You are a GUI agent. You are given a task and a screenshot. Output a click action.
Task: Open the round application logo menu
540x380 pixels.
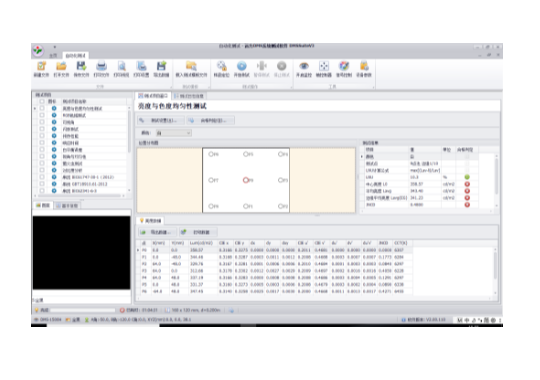[x=38, y=51]
